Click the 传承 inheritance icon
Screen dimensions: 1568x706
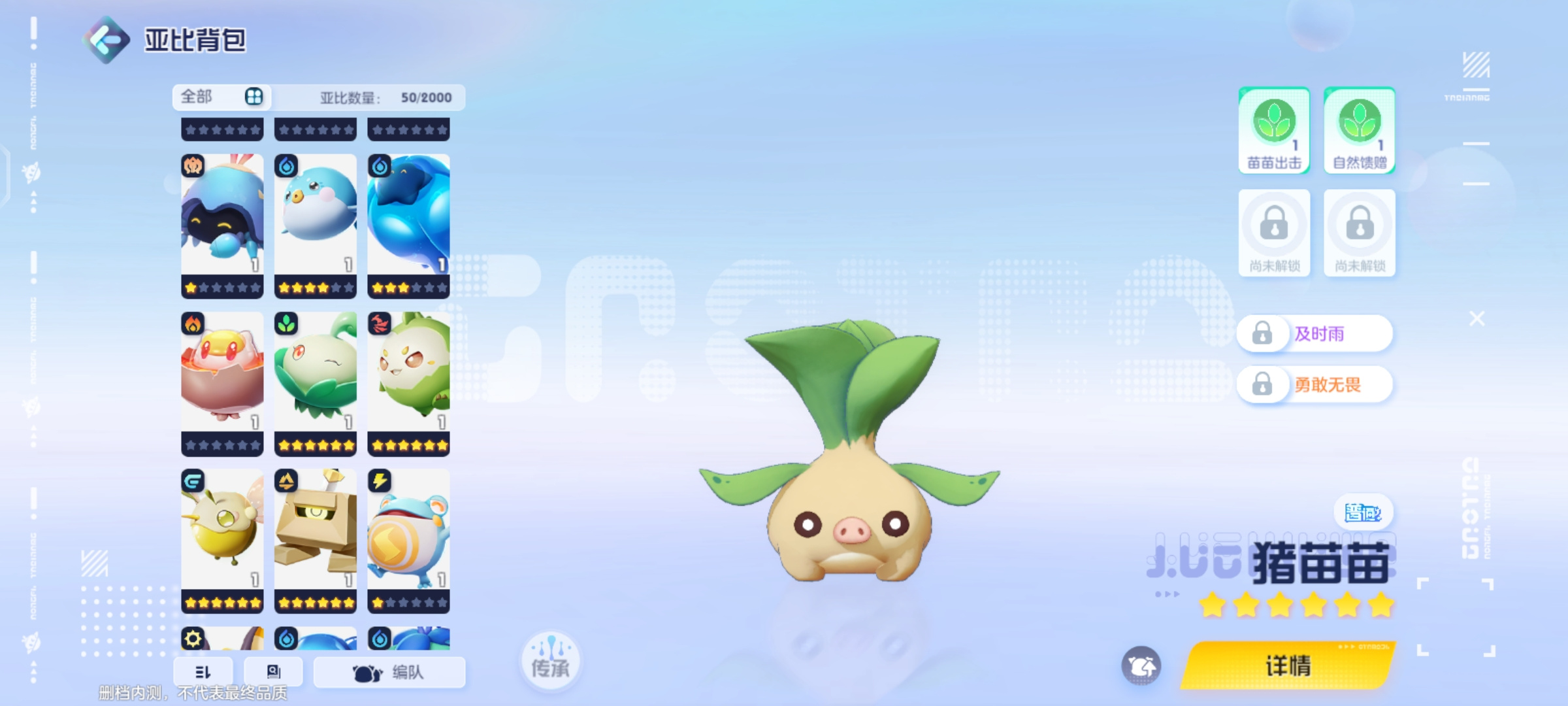(x=551, y=660)
